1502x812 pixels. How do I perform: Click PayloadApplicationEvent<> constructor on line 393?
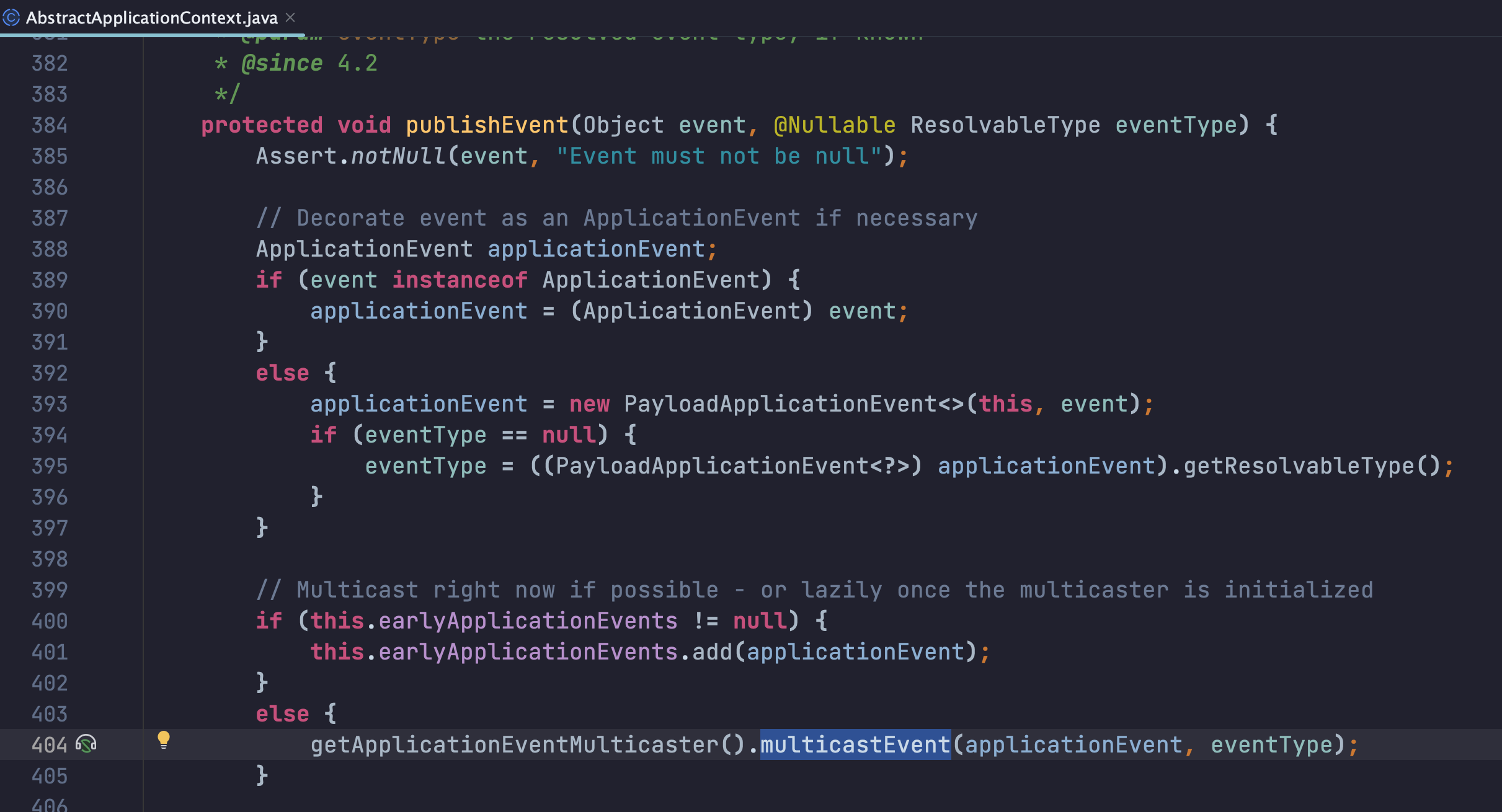point(793,404)
